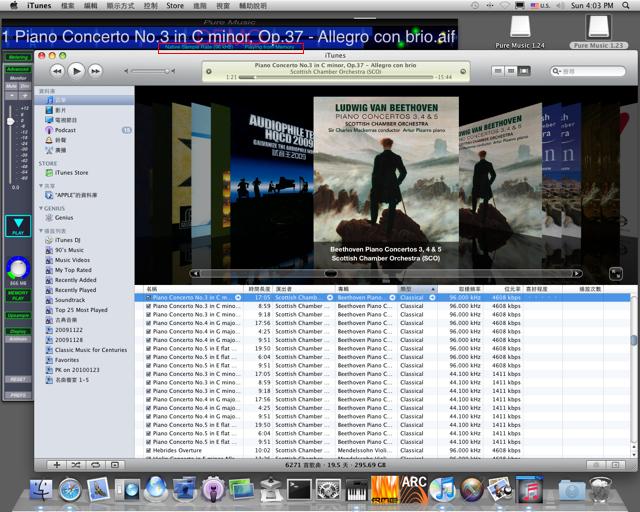Viewport: 640px width, 512px height.
Task: Open ARC application from the Dock
Action: (414, 489)
